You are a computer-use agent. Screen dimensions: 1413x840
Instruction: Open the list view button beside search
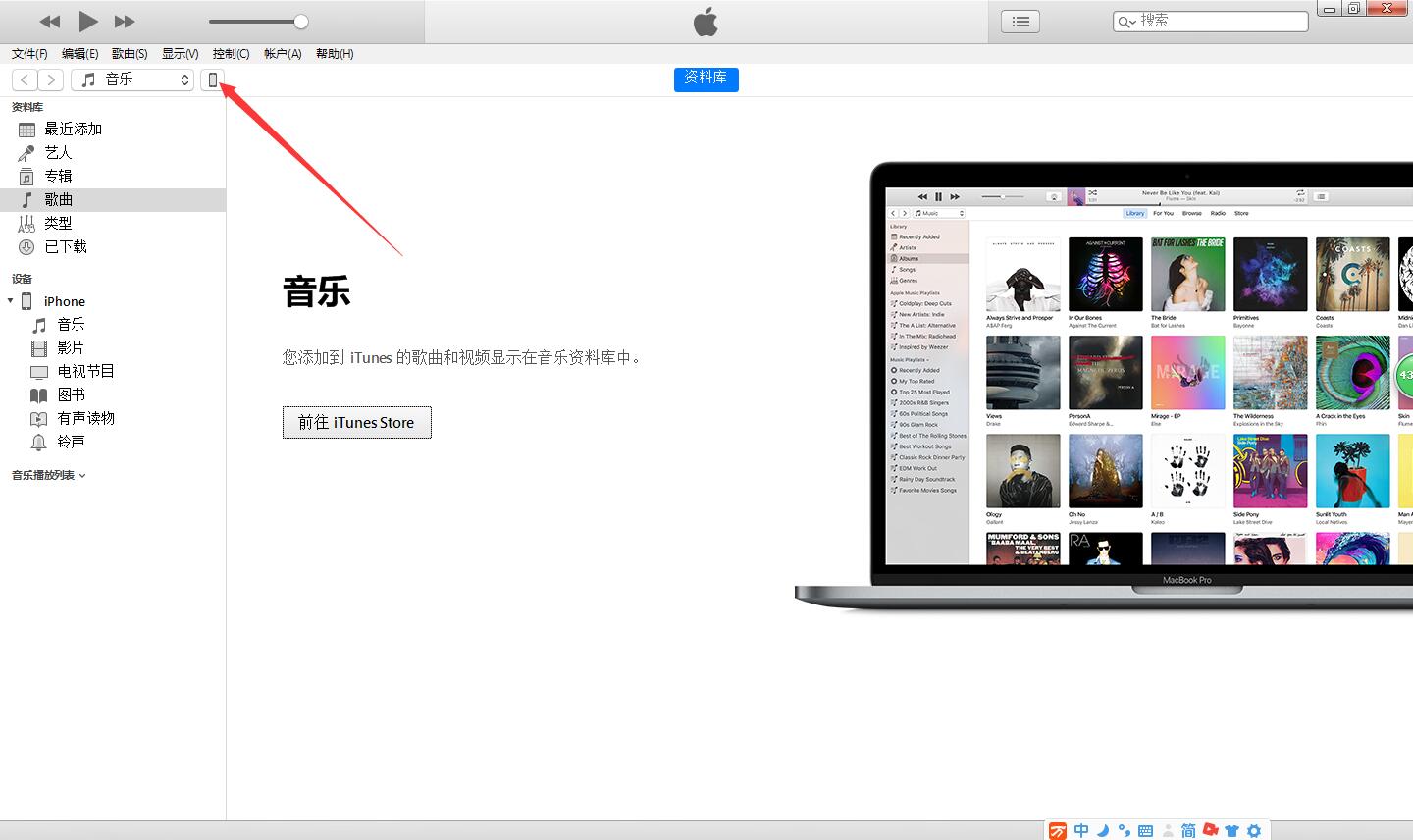[1020, 22]
